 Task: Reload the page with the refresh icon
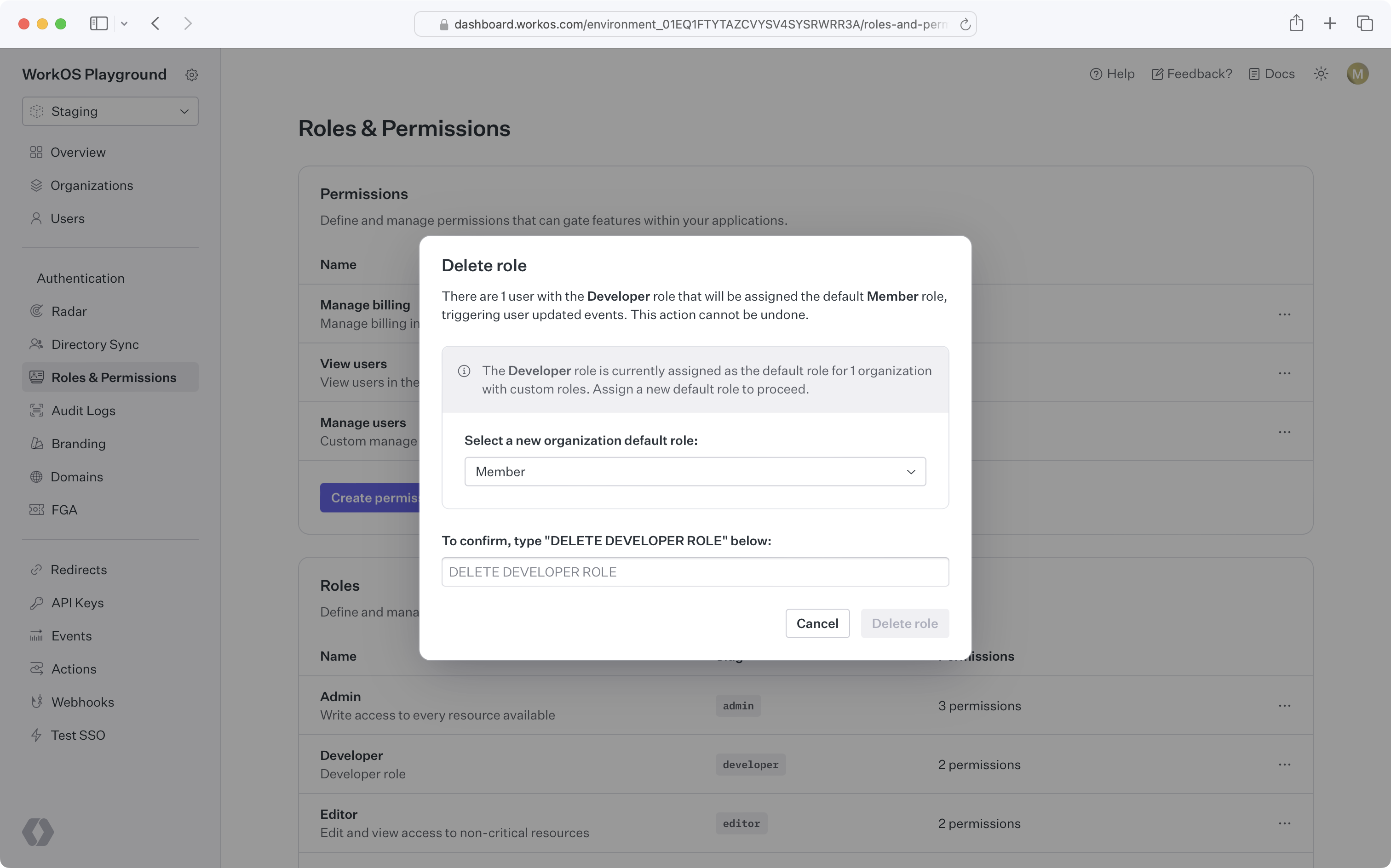[965, 24]
